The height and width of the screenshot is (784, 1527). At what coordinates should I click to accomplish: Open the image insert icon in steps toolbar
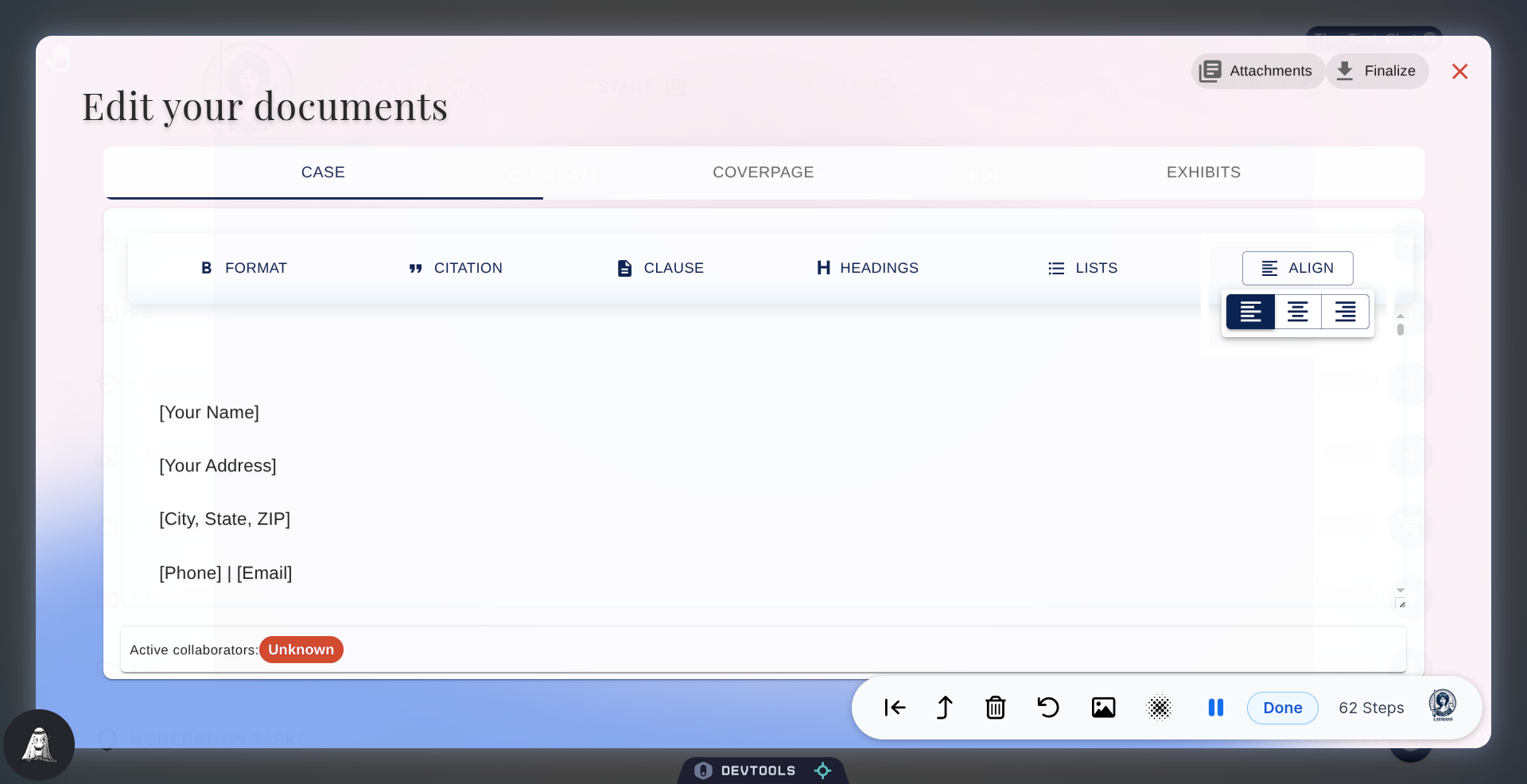point(1103,708)
